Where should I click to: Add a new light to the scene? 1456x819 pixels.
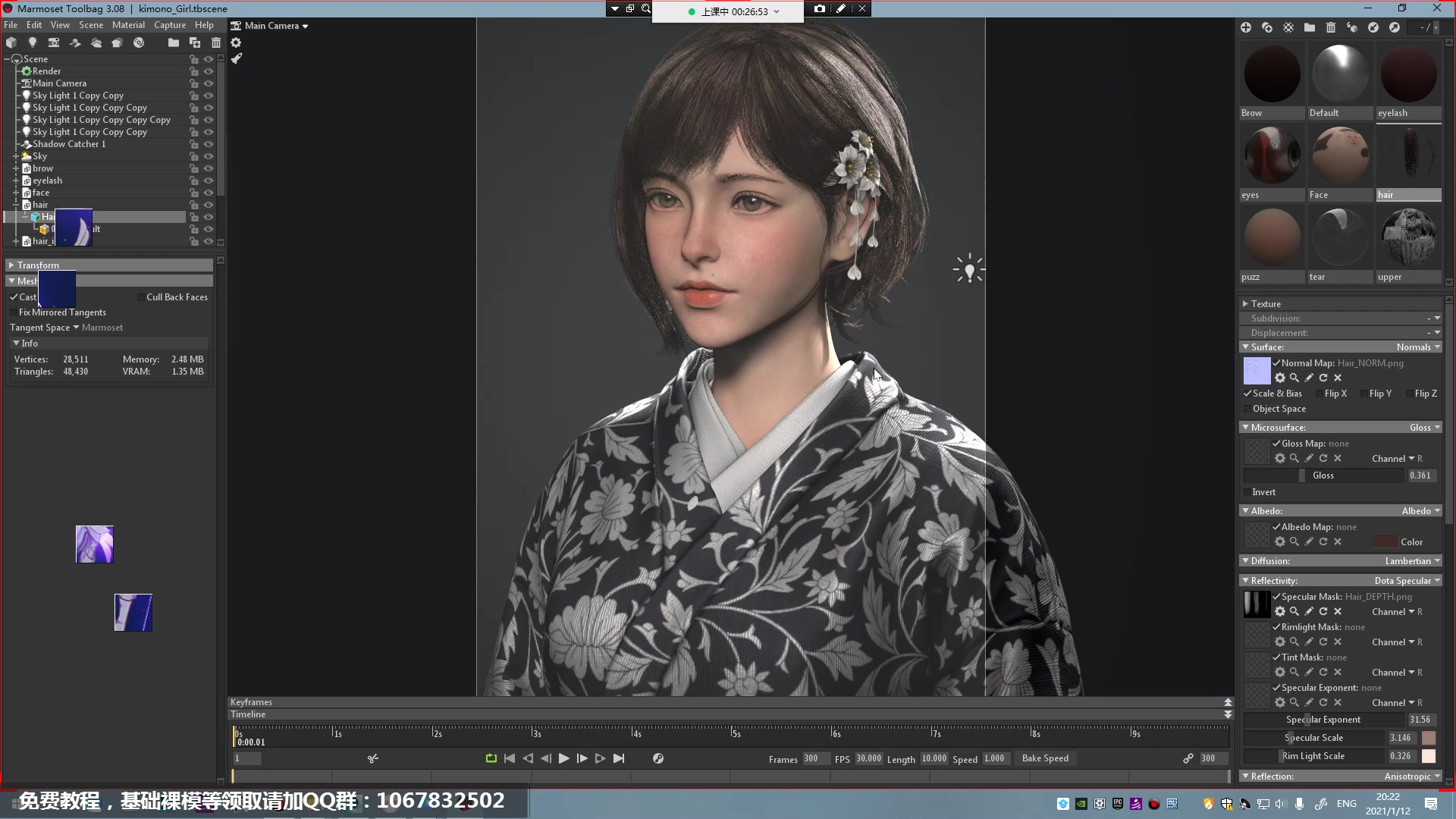pos(33,43)
